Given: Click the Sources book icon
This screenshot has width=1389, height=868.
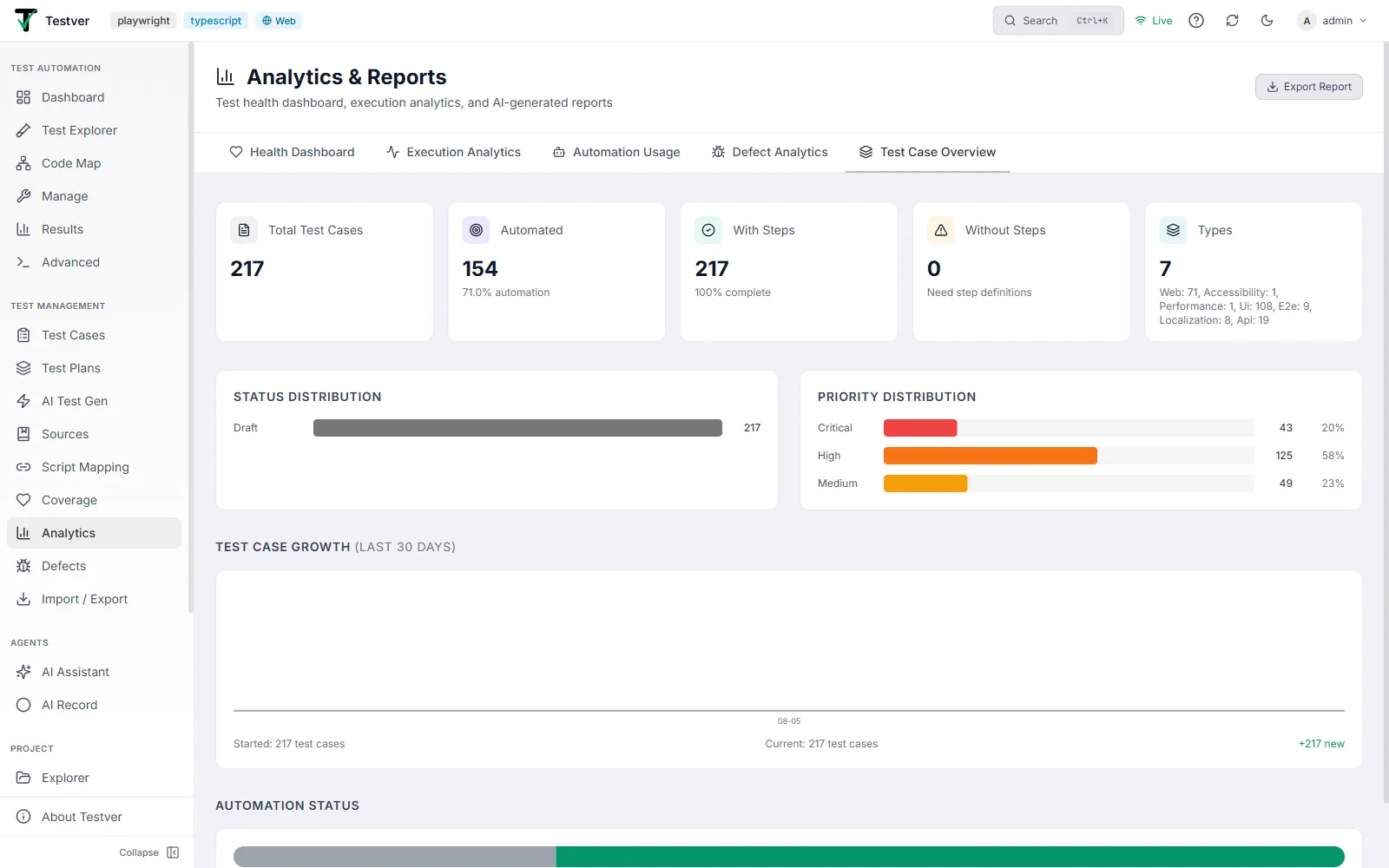Looking at the screenshot, I should coord(23,434).
